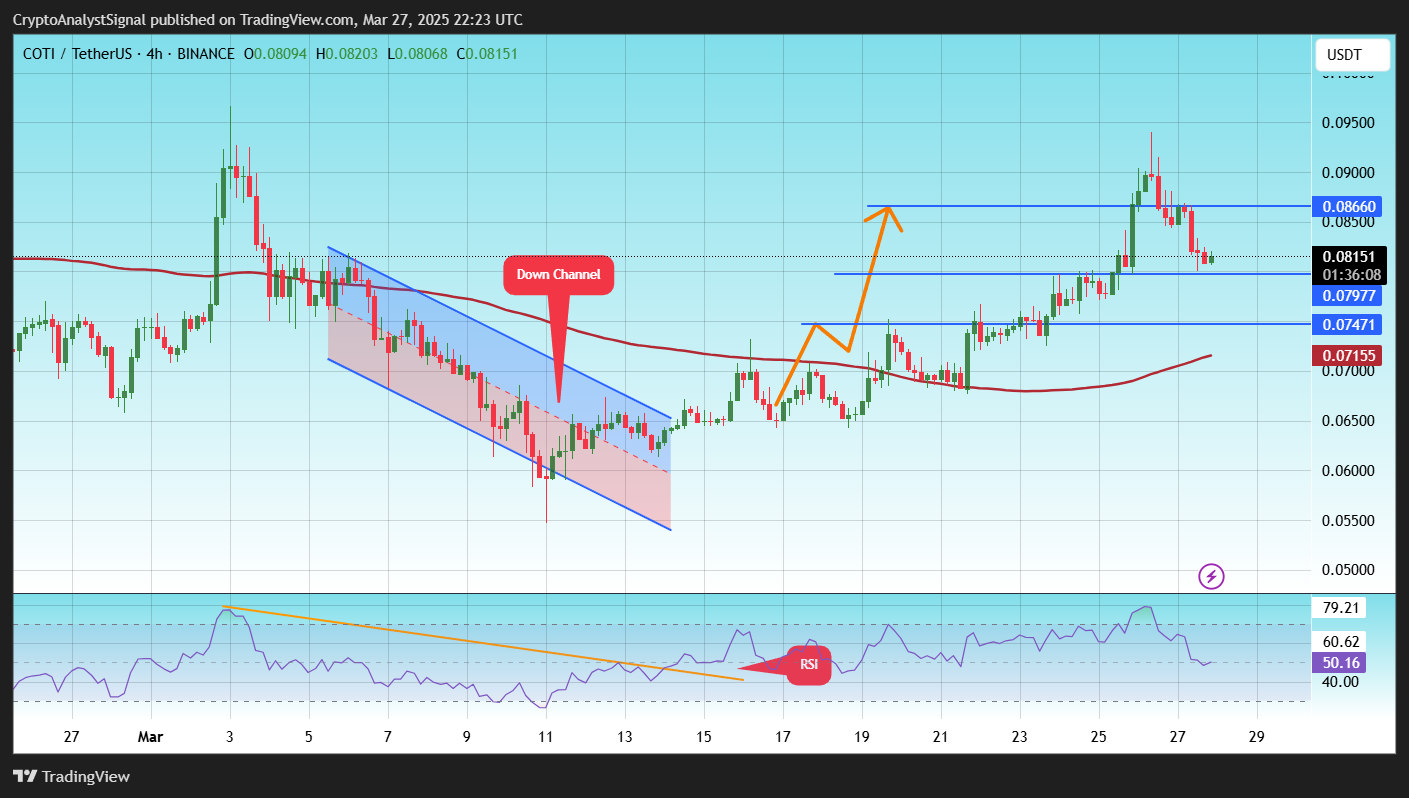Click the close value C0.08151
This screenshot has width=1409, height=798.
(487, 54)
